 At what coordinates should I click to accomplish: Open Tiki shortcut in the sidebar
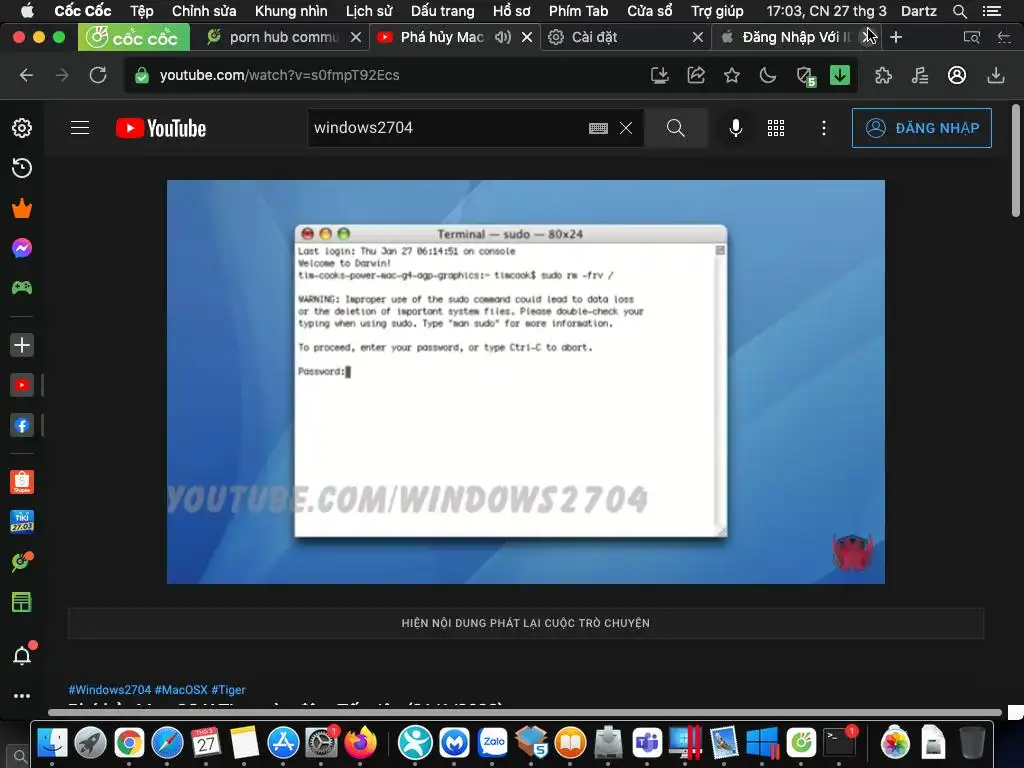click(22, 522)
